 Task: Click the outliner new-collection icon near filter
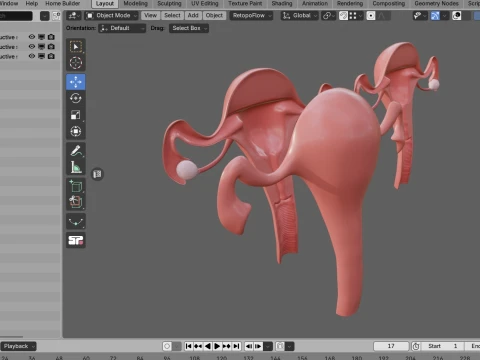(56, 16)
